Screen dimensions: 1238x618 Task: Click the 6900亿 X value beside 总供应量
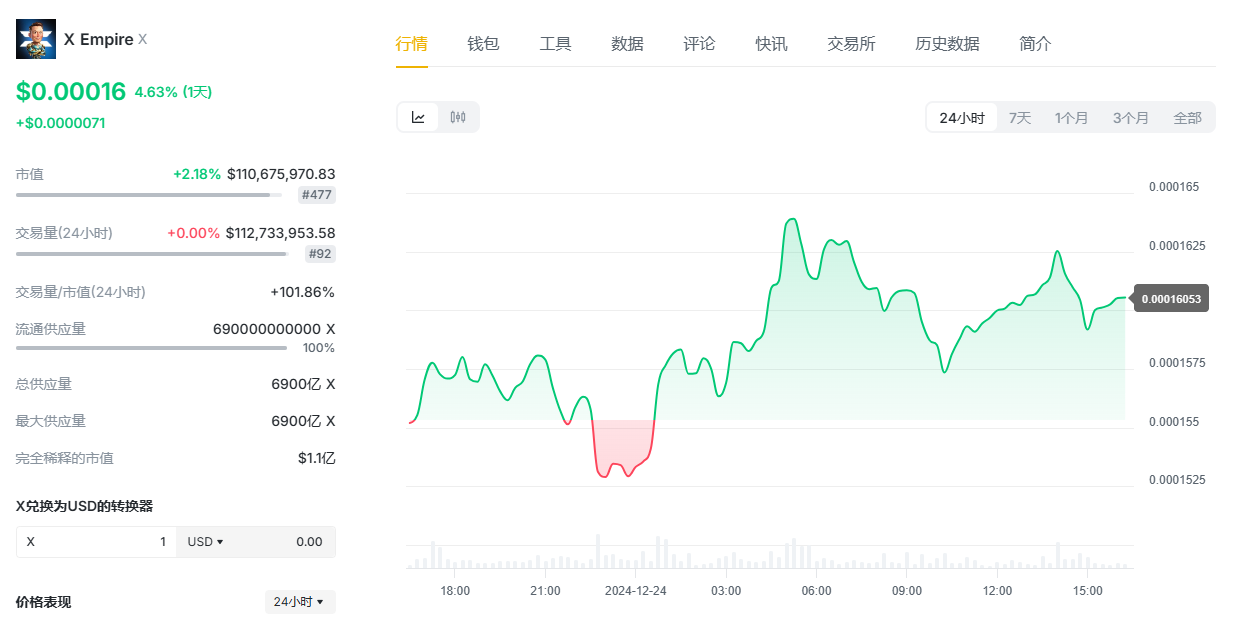303,384
